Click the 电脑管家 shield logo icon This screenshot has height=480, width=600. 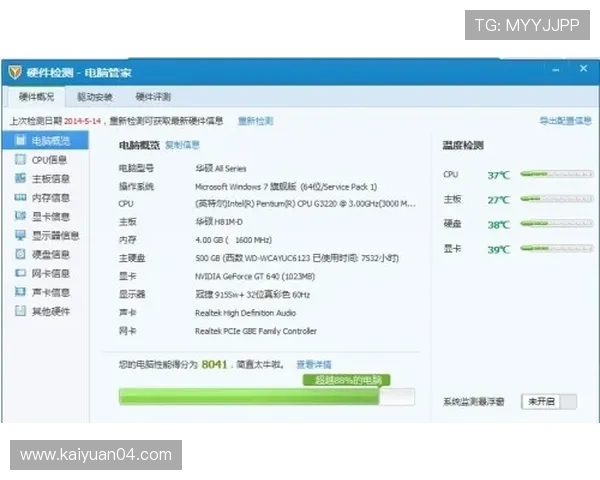pos(15,72)
